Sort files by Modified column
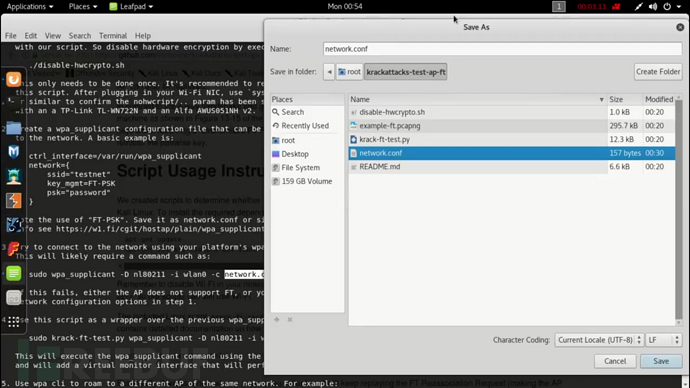Viewport: 690px width, 388px height. point(659,99)
